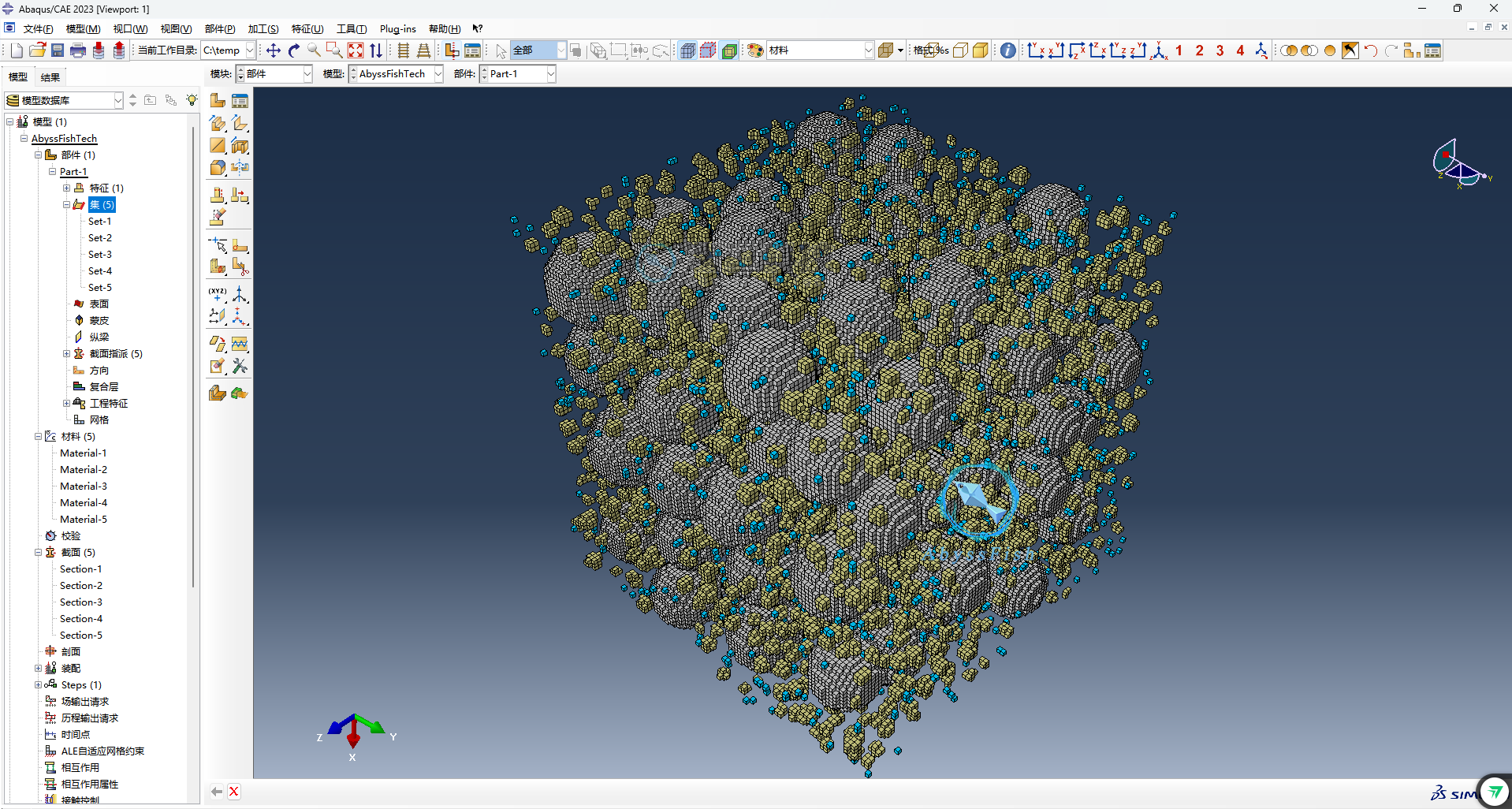Click the Create Round or Fillet tool
This screenshot has height=809, width=1512.
point(218,167)
